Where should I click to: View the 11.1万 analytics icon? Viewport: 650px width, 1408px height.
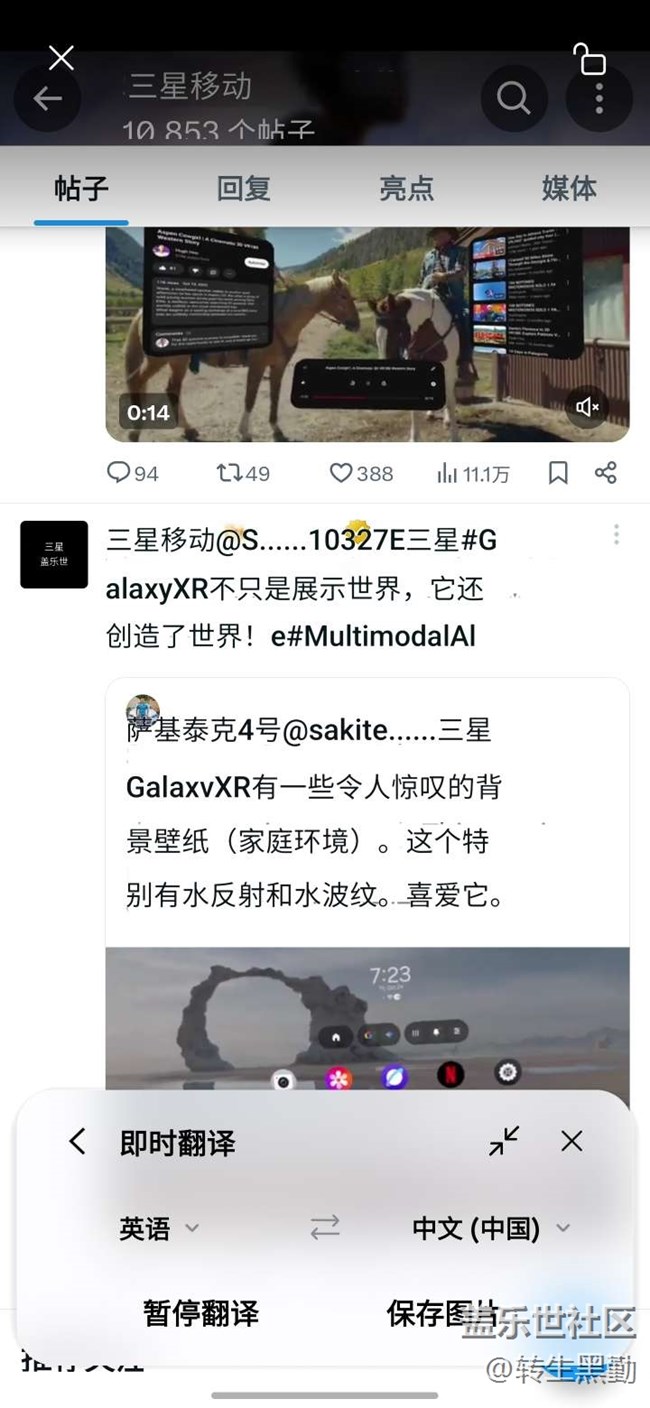[473, 473]
